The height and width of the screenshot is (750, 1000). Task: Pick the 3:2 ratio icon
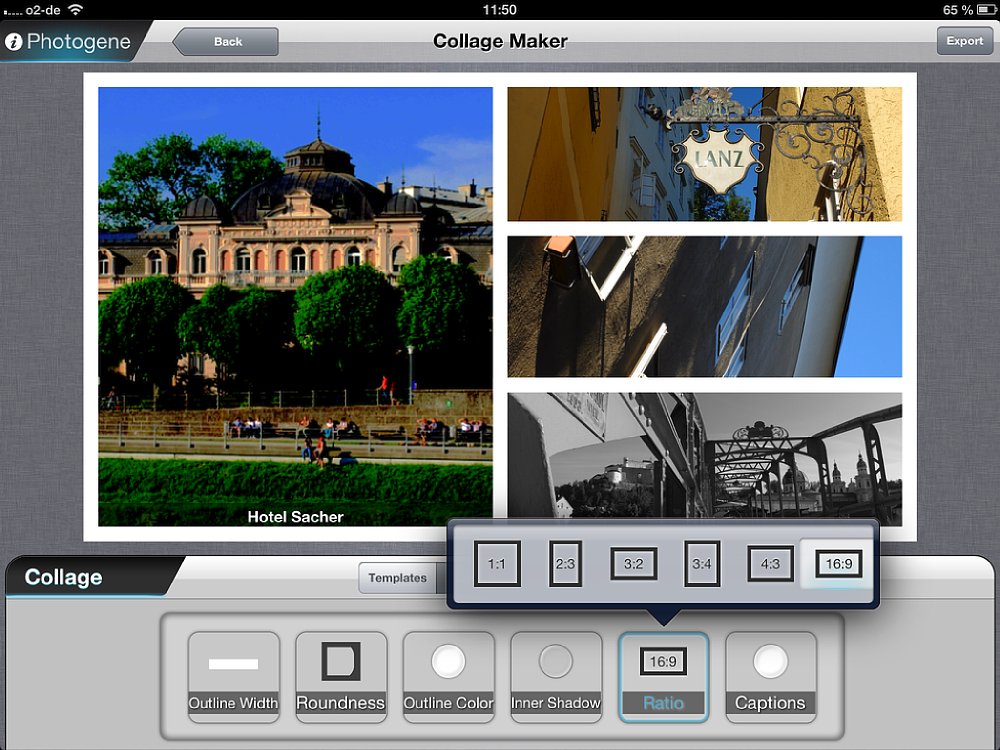pyautogui.click(x=633, y=564)
